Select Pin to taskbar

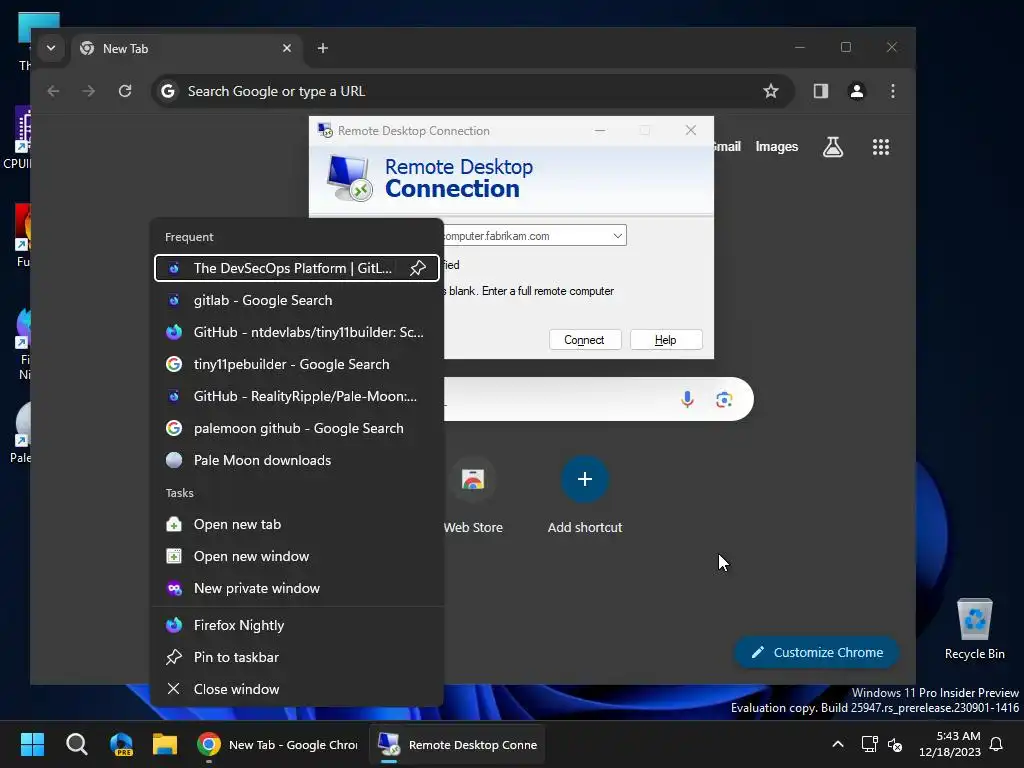click(x=296, y=658)
